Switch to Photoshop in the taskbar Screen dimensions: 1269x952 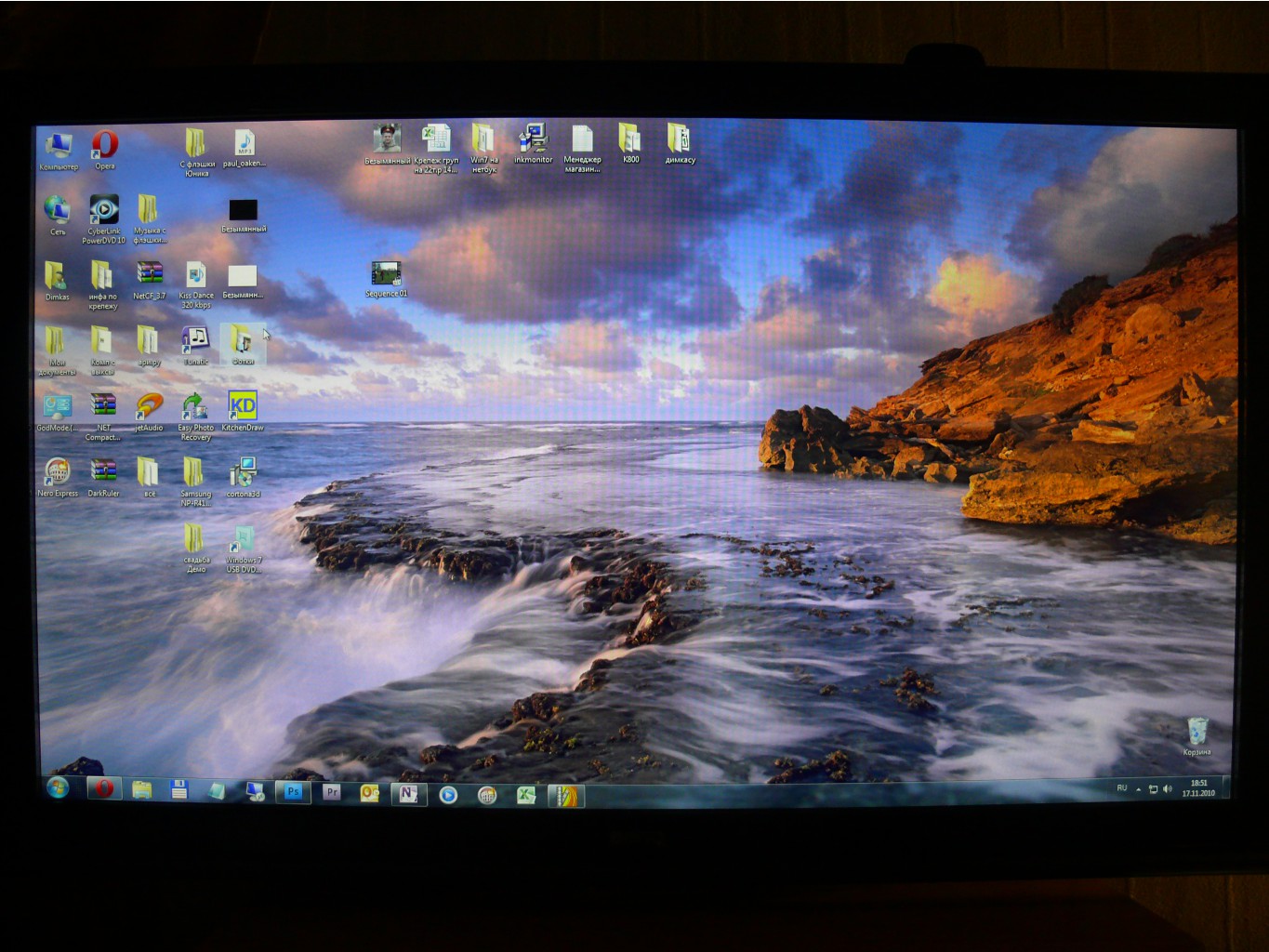click(x=294, y=792)
